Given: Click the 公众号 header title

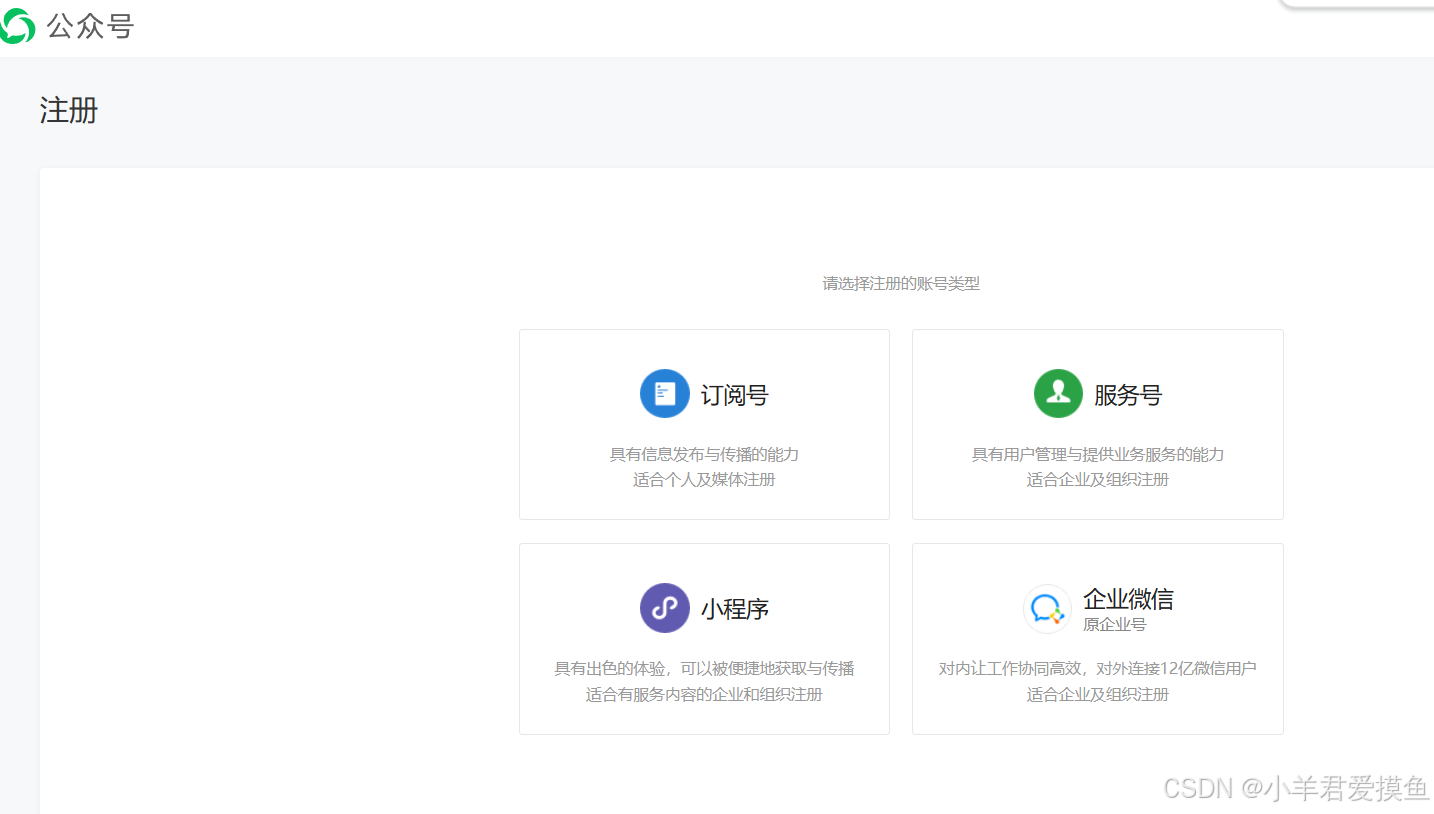Looking at the screenshot, I should click(x=90, y=27).
